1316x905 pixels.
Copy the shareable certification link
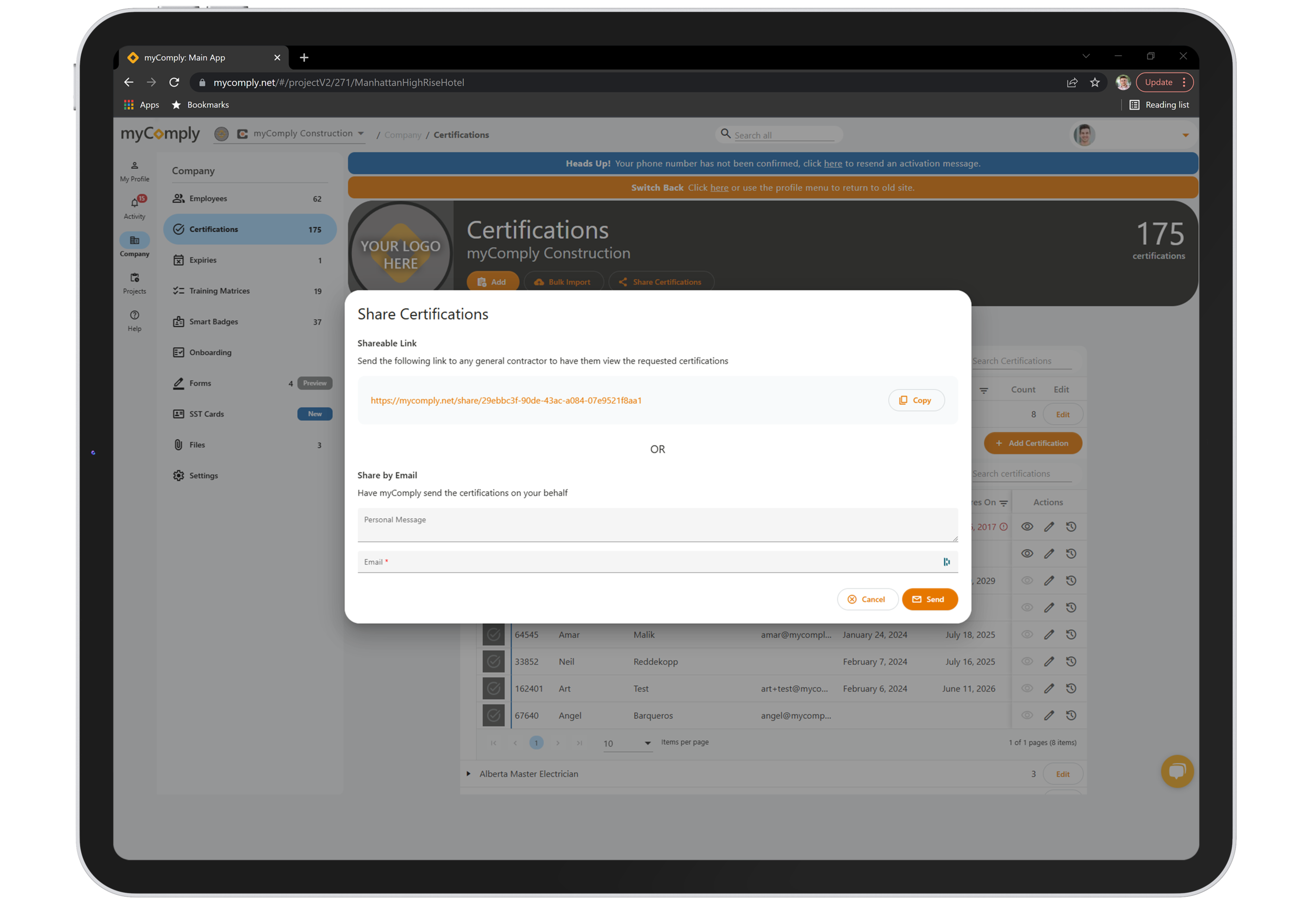click(x=916, y=401)
